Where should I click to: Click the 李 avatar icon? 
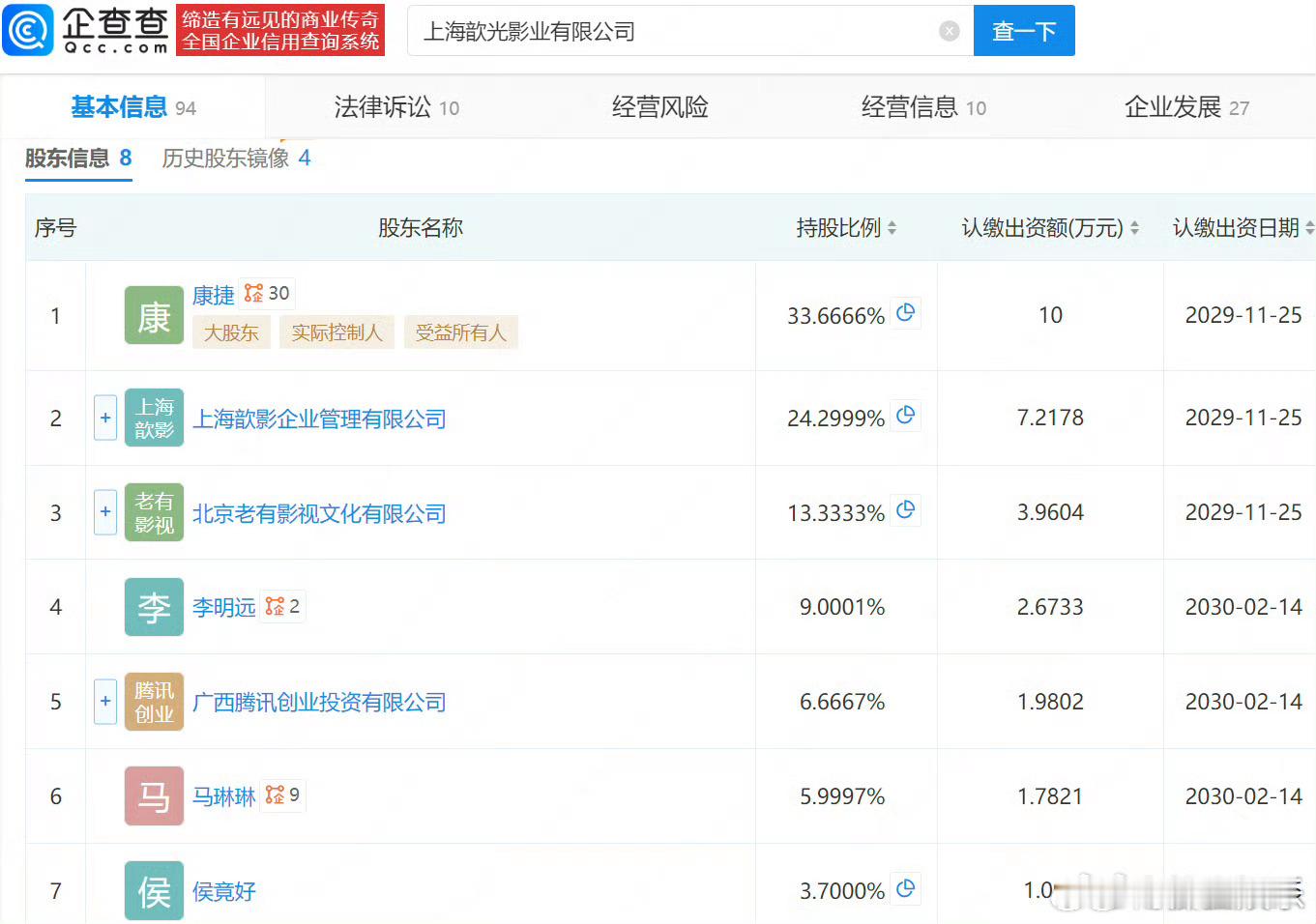pyautogui.click(x=154, y=607)
